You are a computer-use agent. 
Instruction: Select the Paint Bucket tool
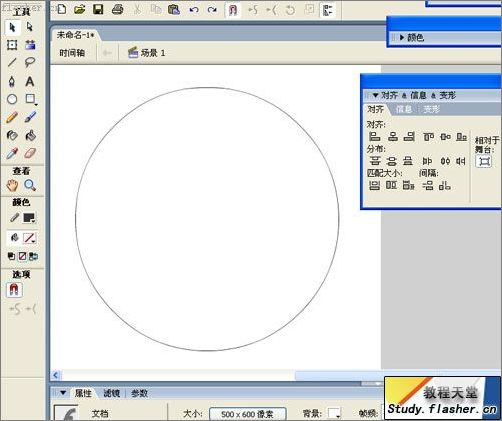point(30,135)
